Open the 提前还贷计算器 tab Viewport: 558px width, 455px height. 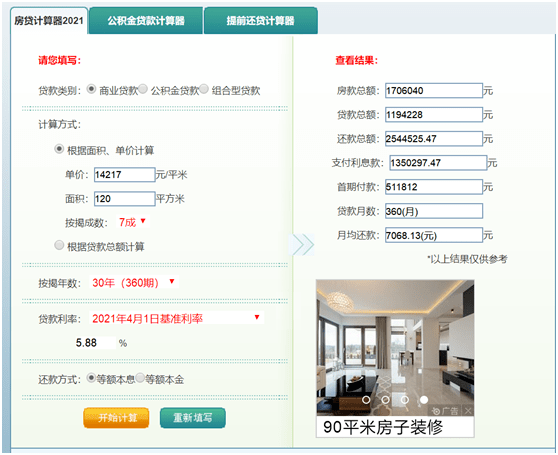pos(261,21)
